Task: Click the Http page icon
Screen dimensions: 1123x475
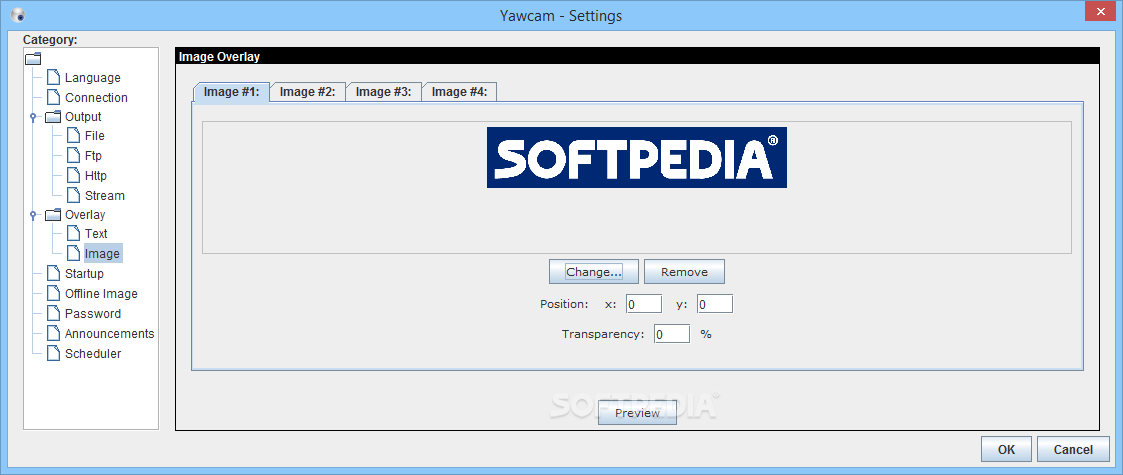Action: pos(73,176)
